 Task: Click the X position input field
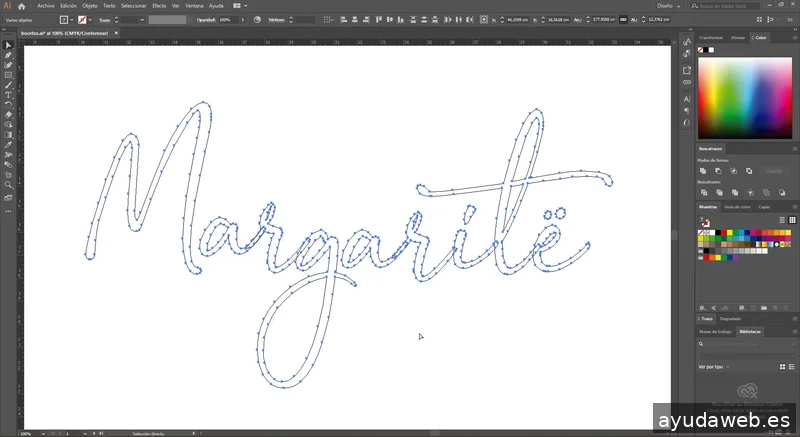coord(517,20)
